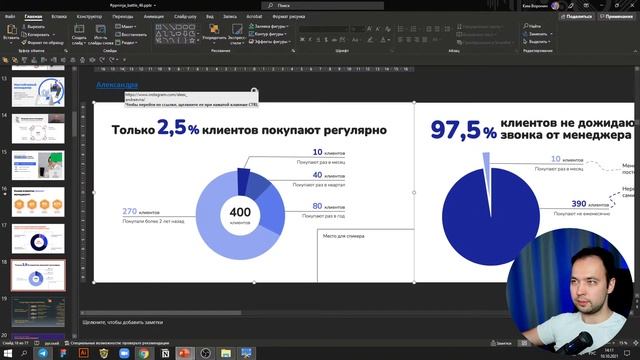
Task: Select slide 19 dark thumbnail
Action: pyautogui.click(x=38, y=312)
